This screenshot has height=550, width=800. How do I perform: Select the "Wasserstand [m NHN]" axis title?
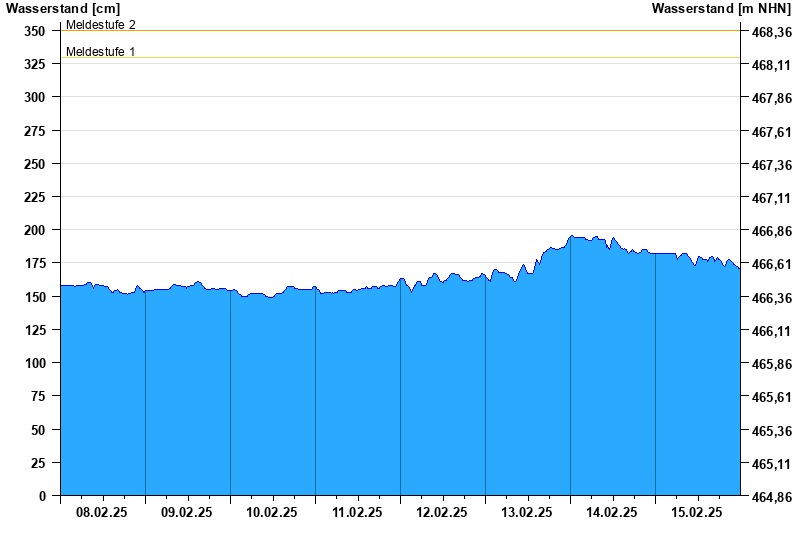pos(721,8)
